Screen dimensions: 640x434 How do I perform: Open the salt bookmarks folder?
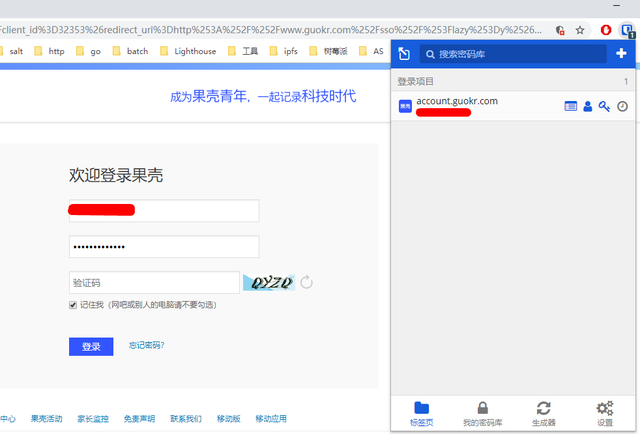pyautogui.click(x=11, y=51)
